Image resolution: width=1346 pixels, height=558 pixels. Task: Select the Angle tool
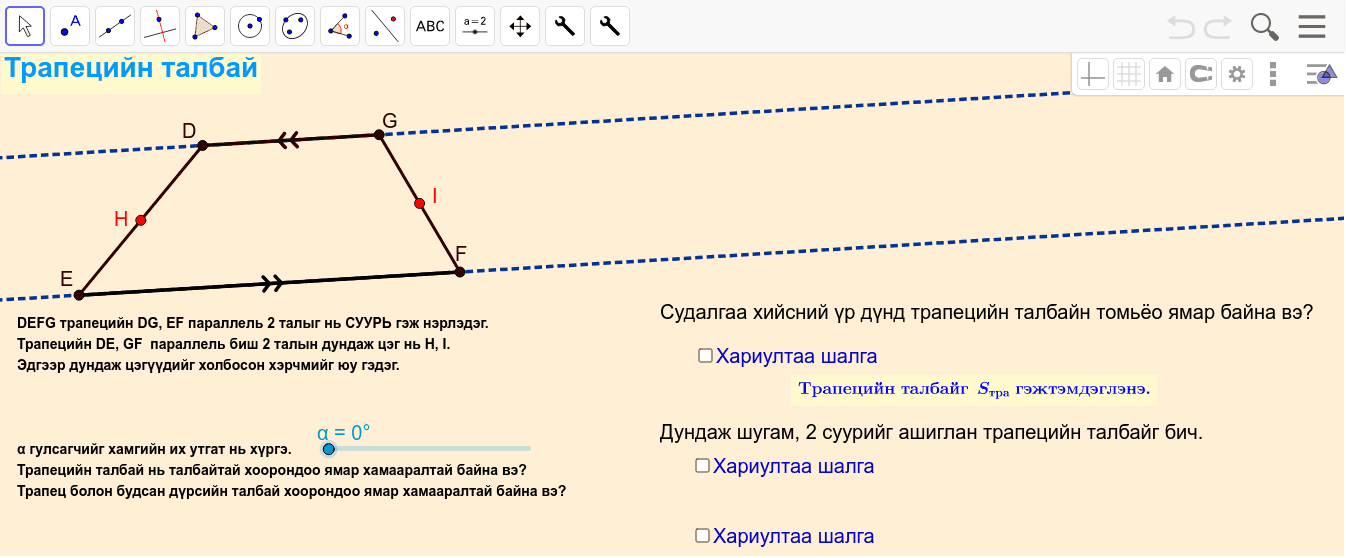pos(340,26)
